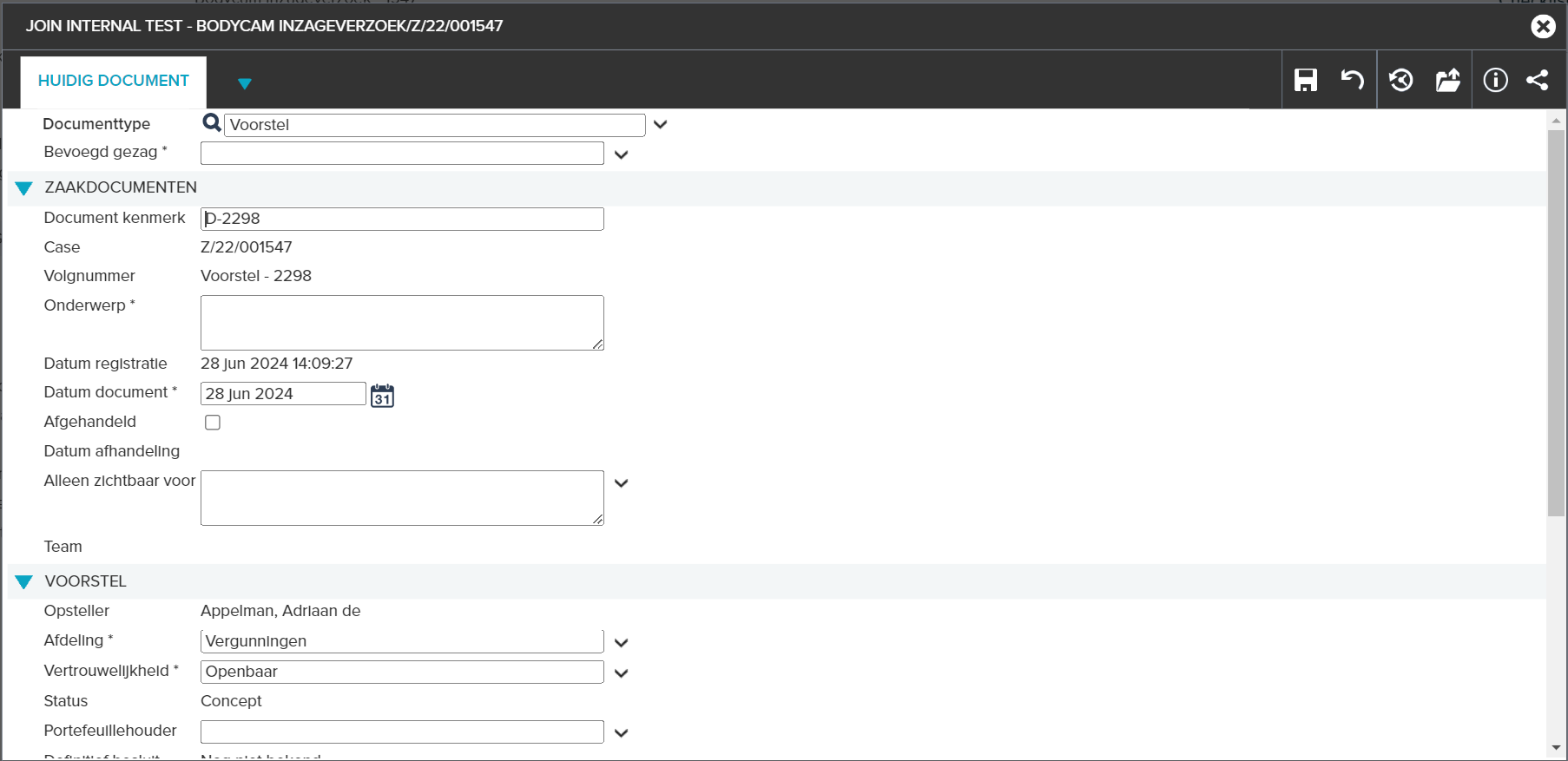Click the Documenttype search magnifier icon

click(x=212, y=123)
